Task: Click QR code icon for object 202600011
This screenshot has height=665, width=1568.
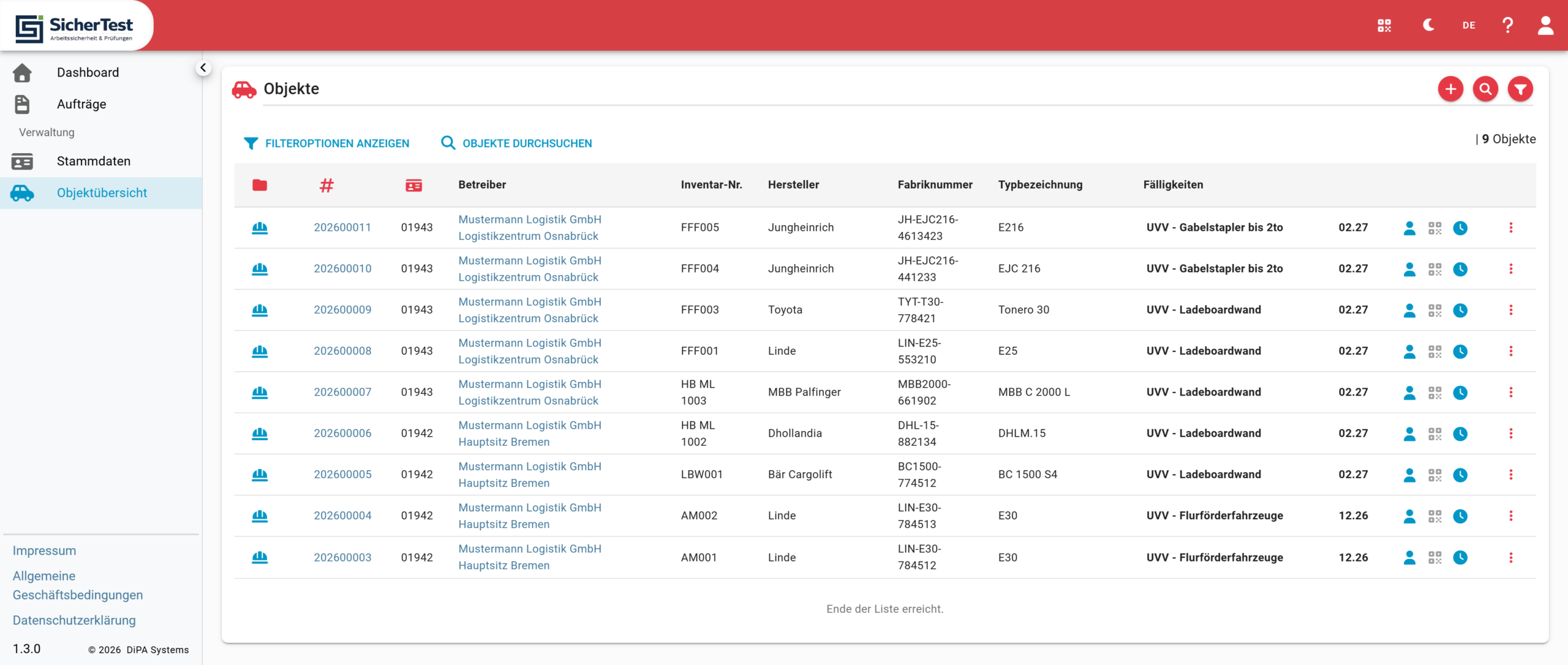Action: [1434, 228]
